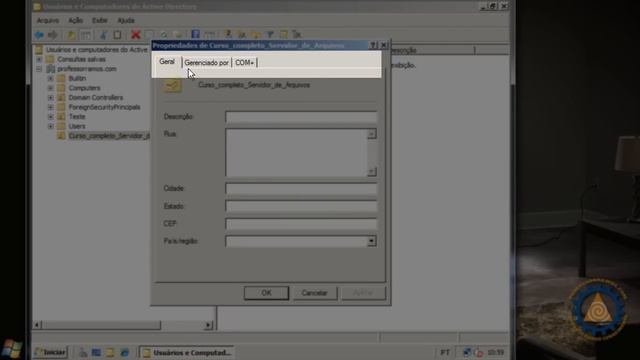Screen dimensions: 640x360
Task: Click the tree pane left scroll arrow
Action: pyautogui.click(x=37, y=325)
